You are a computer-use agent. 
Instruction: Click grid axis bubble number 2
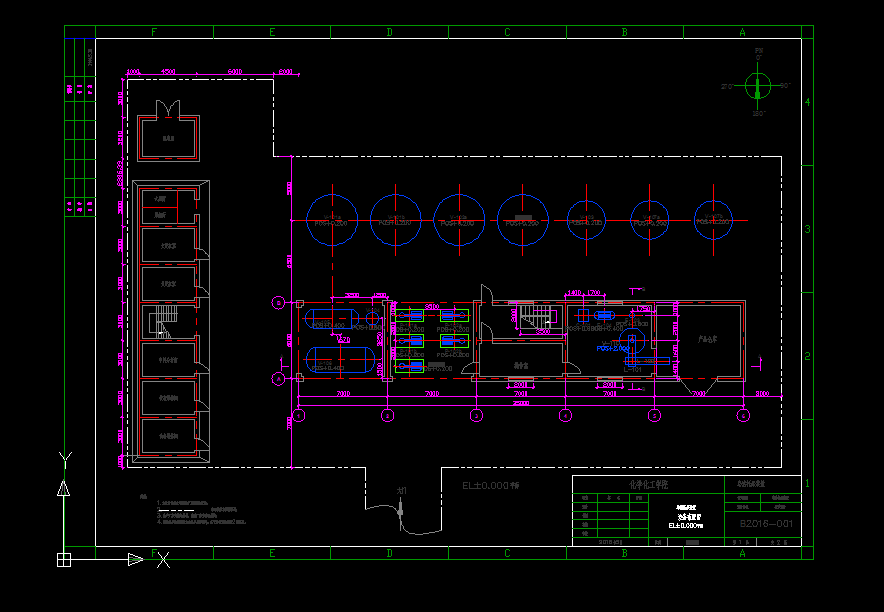tap(387, 415)
